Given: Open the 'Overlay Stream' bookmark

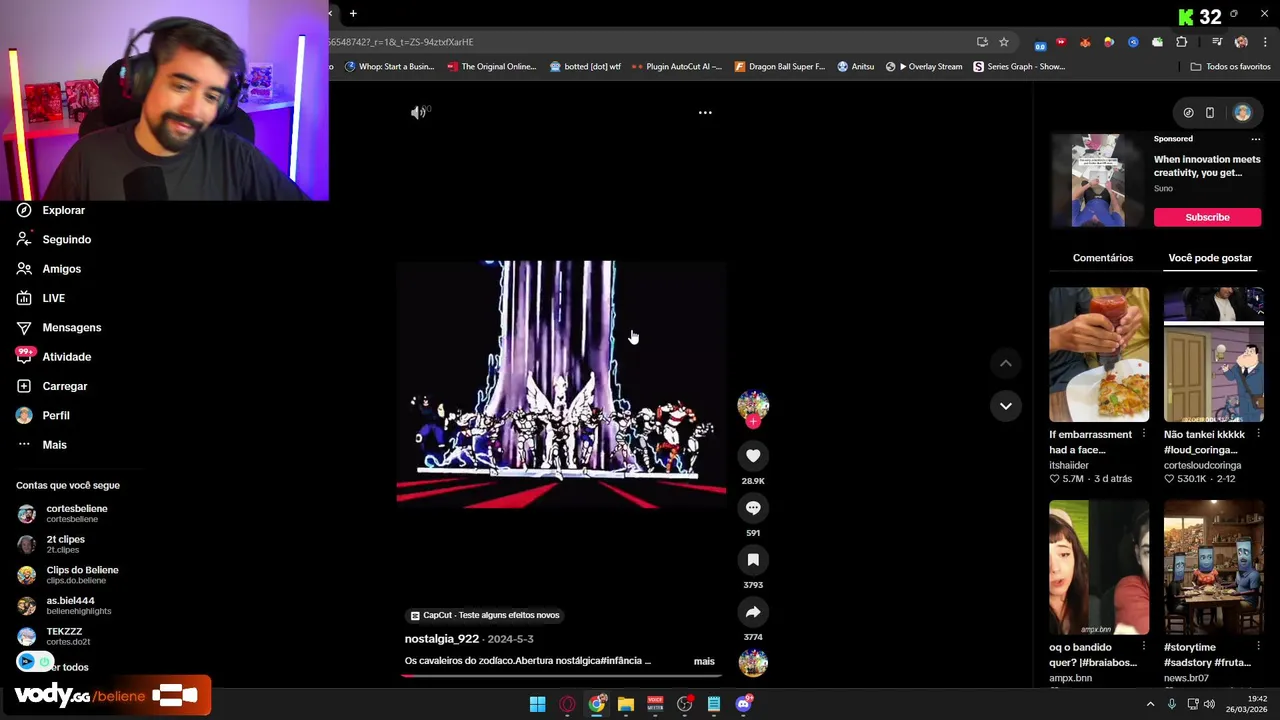Looking at the screenshot, I should coord(924,67).
